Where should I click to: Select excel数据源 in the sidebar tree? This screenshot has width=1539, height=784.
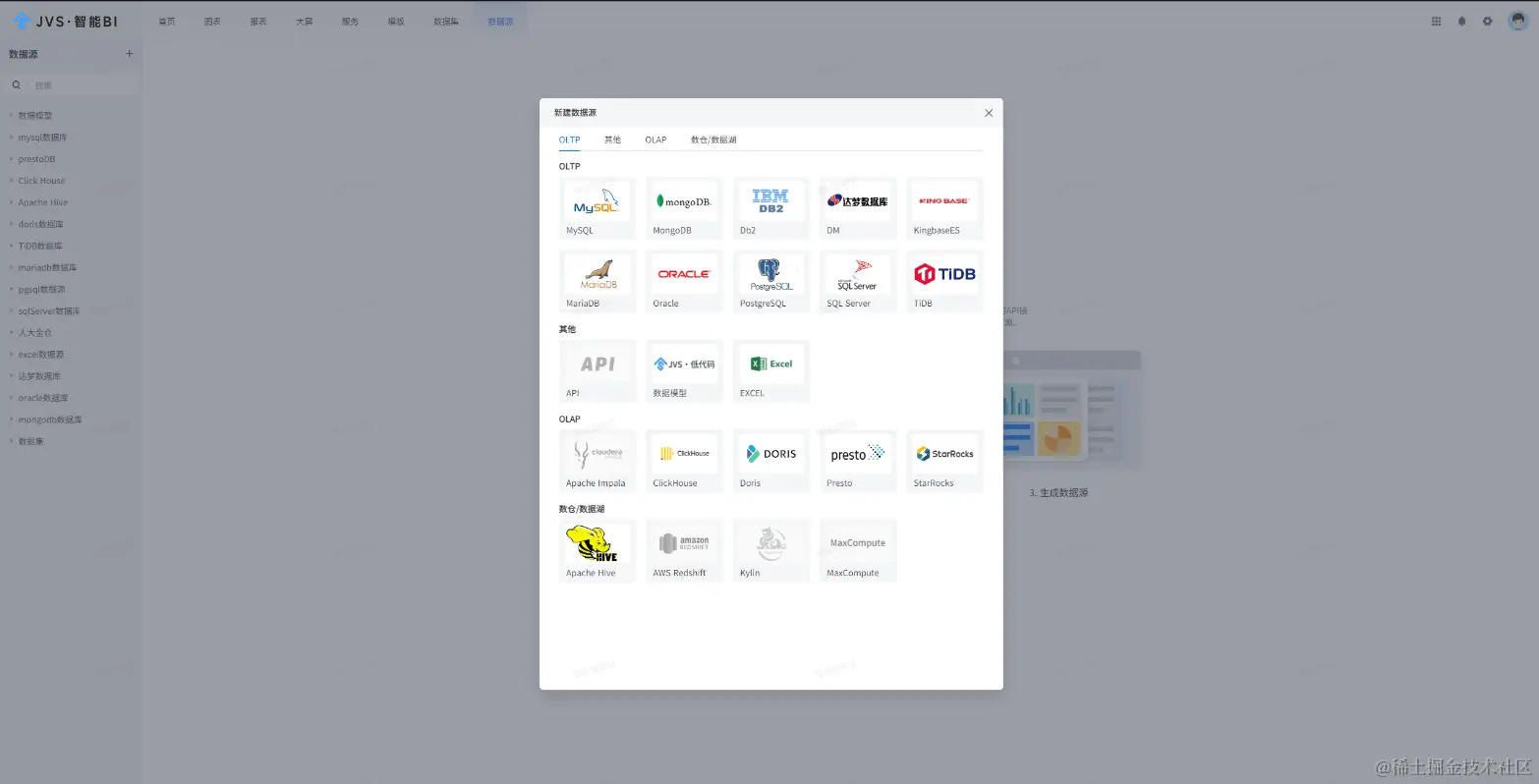(41, 354)
